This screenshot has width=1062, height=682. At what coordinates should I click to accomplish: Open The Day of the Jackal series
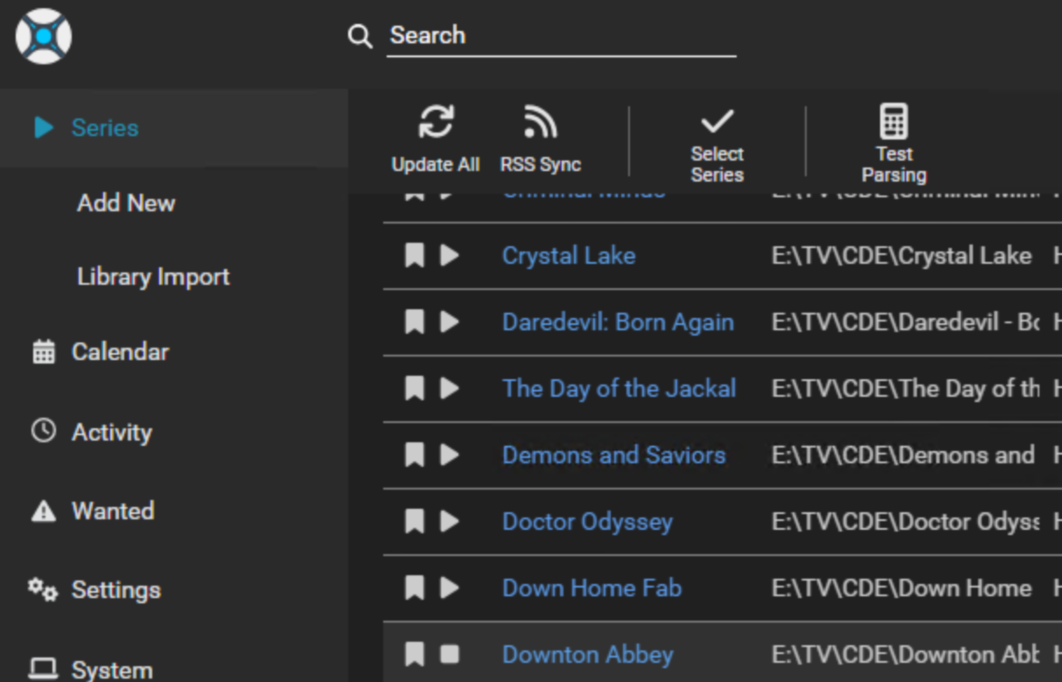(x=618, y=388)
